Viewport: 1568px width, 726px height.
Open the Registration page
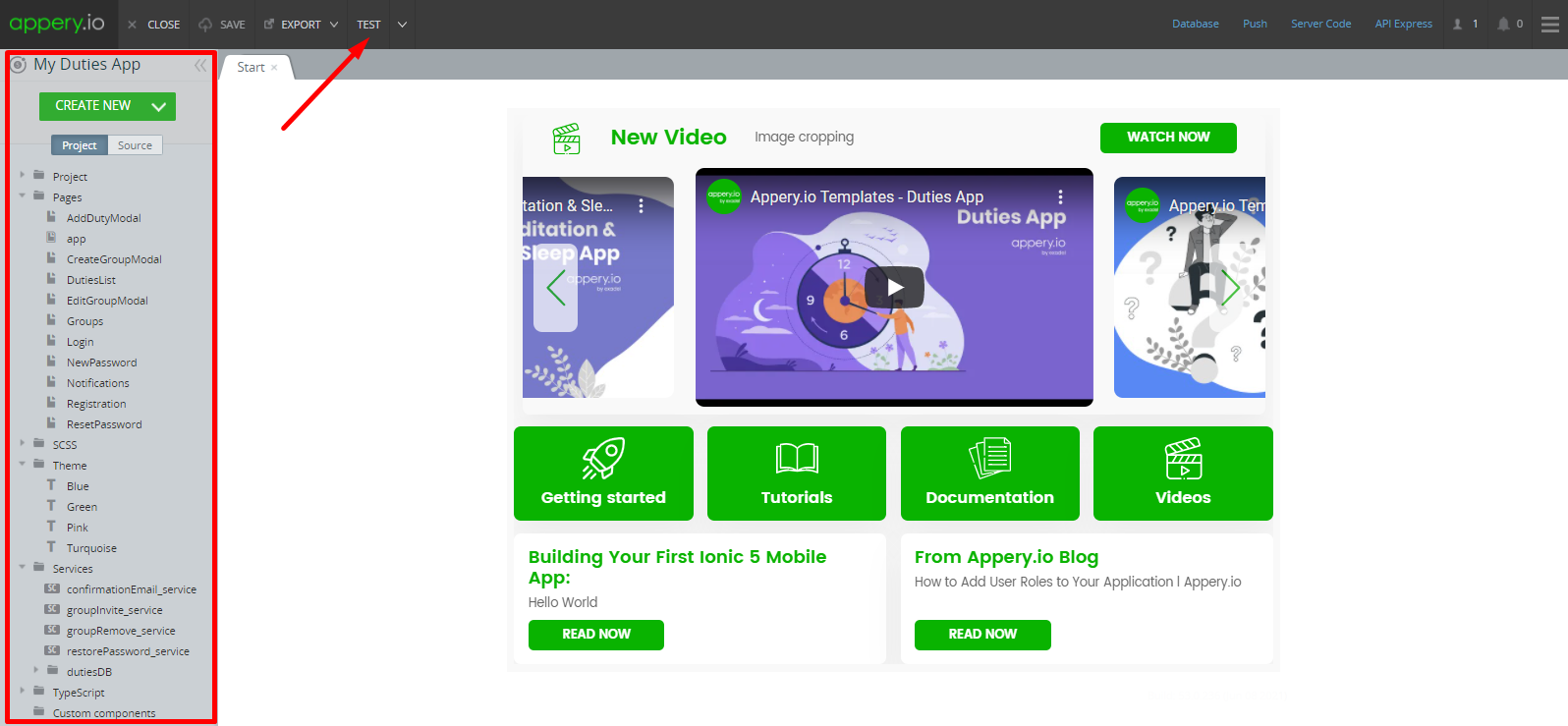click(x=96, y=404)
